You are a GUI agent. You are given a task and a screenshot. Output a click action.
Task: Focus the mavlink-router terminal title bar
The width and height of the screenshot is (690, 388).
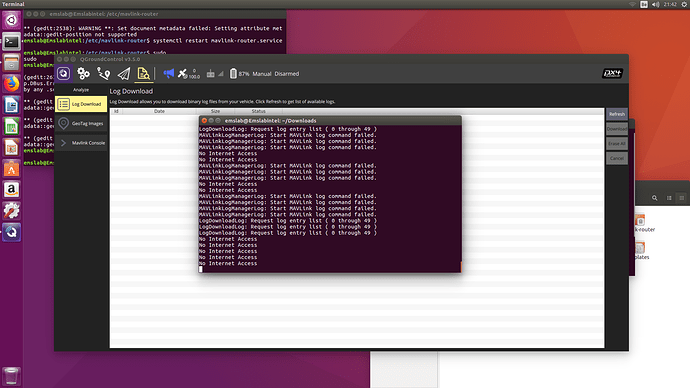(x=155, y=14)
